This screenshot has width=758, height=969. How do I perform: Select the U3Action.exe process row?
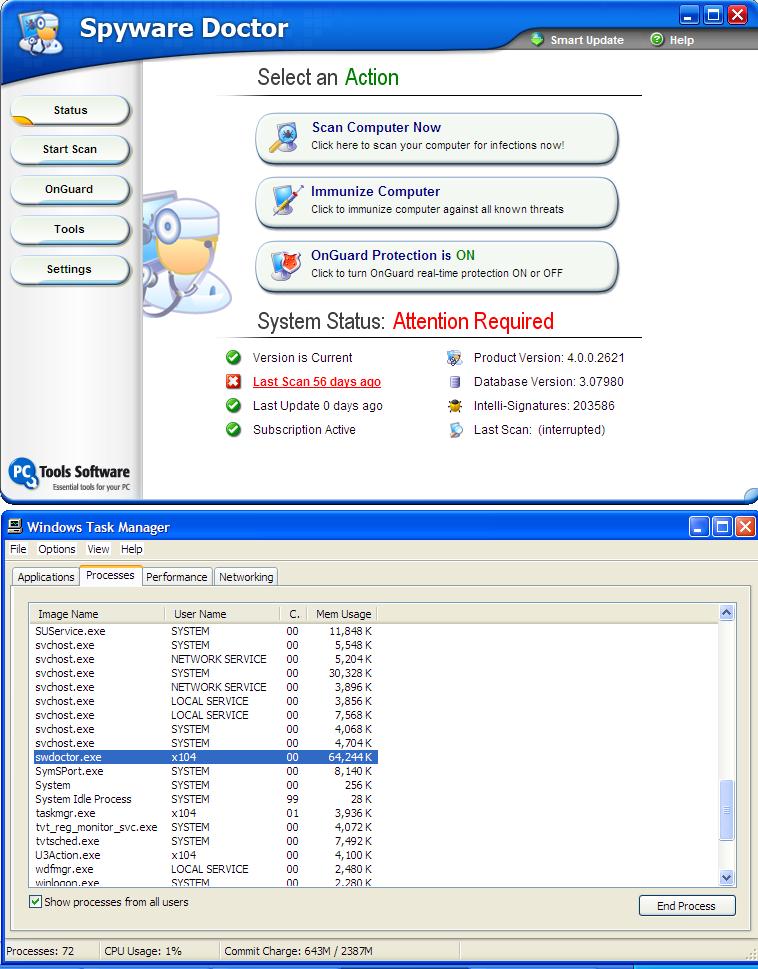pos(205,855)
